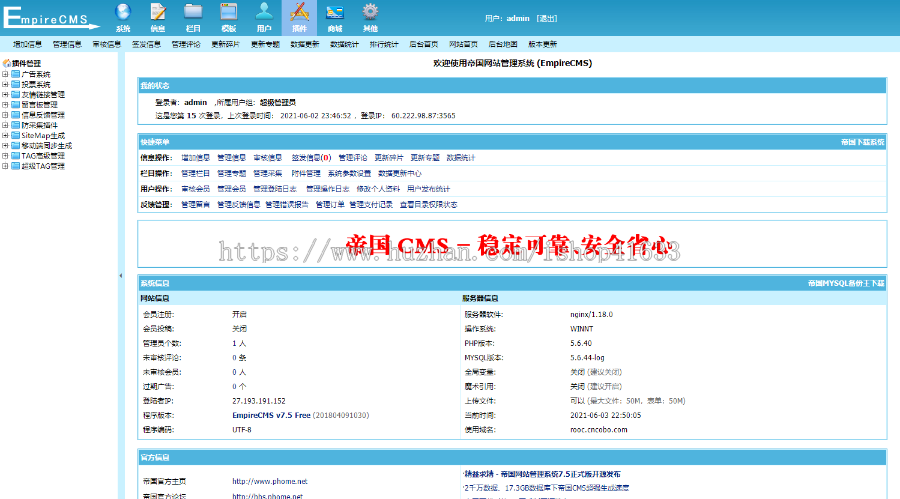Click the 帝国下载系统 link
This screenshot has height=499, width=900.
coord(862,142)
